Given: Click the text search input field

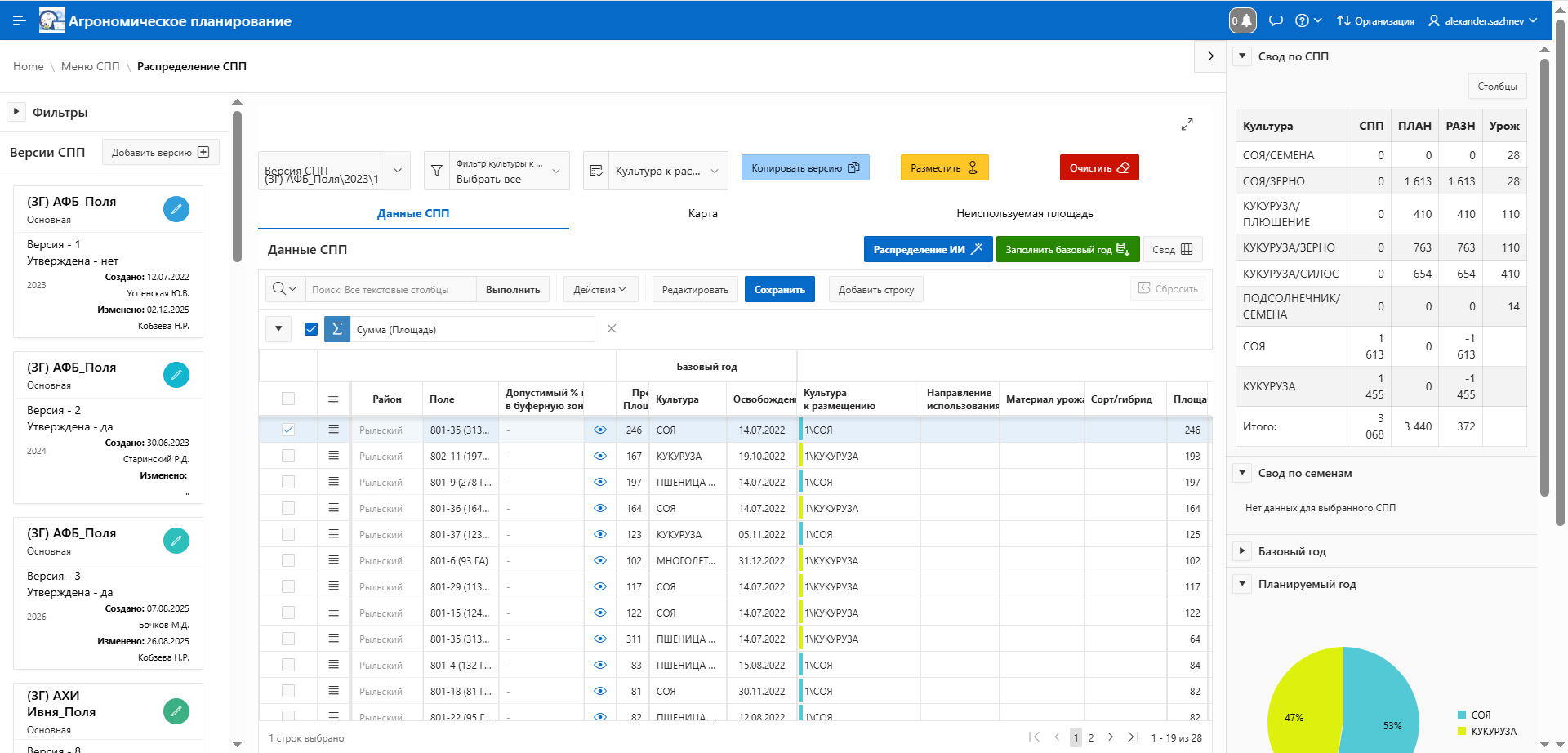Looking at the screenshot, I should coord(390,290).
